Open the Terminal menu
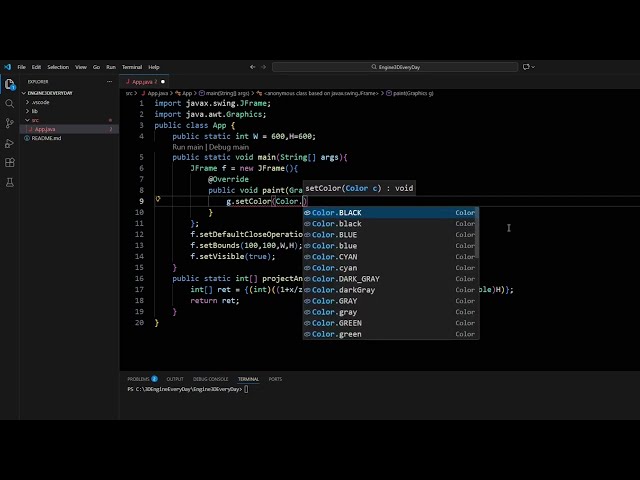 click(x=132, y=67)
